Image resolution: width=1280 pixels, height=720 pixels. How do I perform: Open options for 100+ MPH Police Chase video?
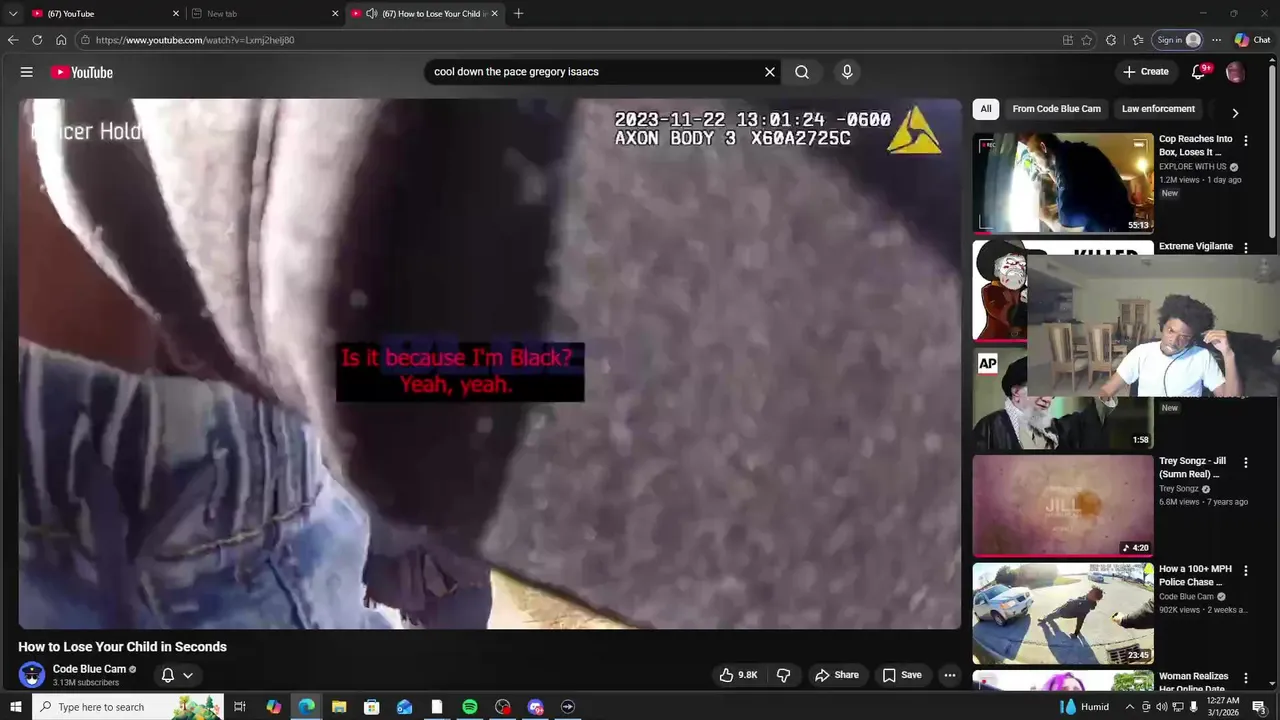1246,570
